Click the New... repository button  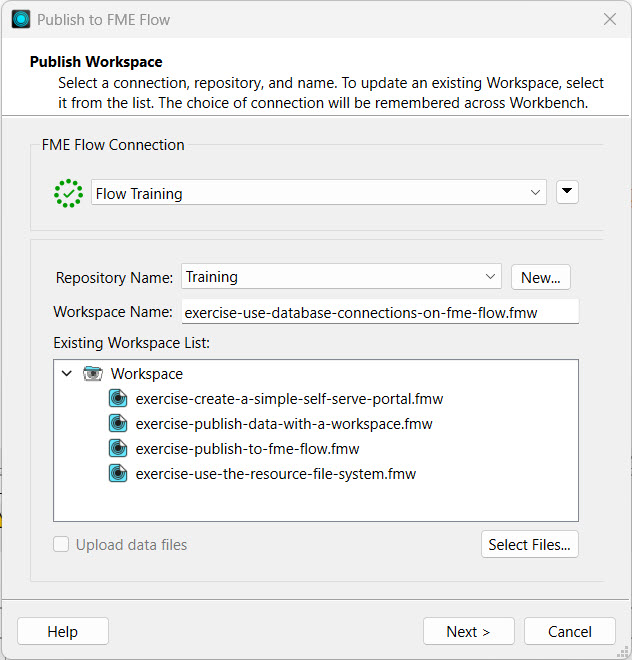540,277
